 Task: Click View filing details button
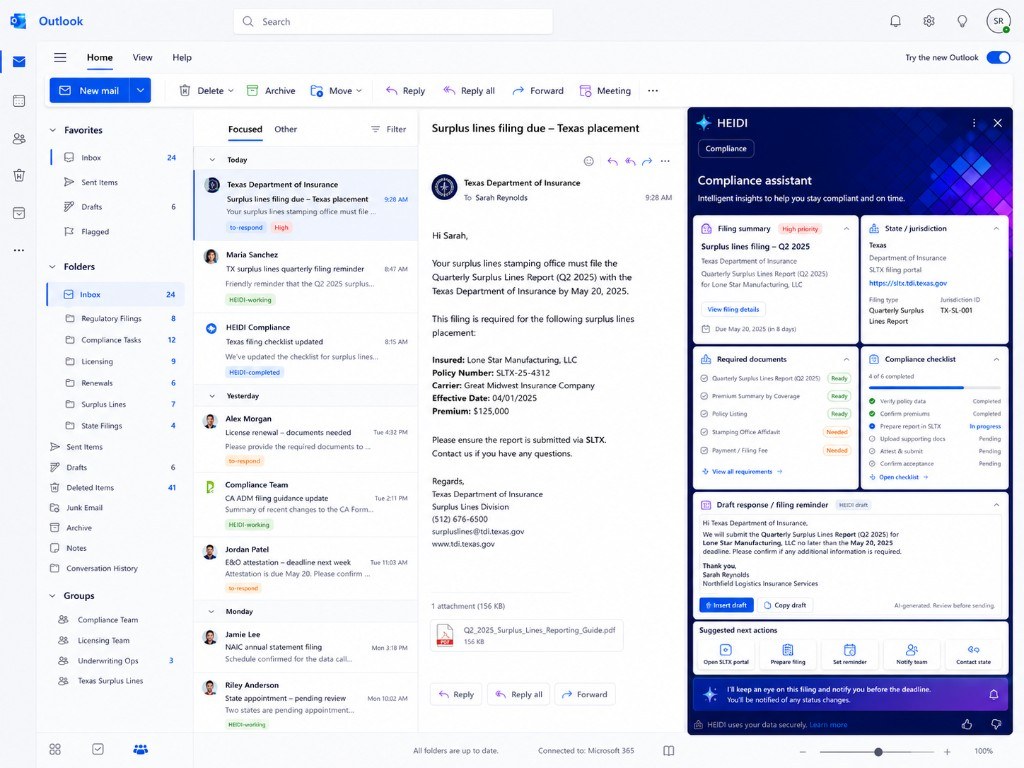point(733,310)
